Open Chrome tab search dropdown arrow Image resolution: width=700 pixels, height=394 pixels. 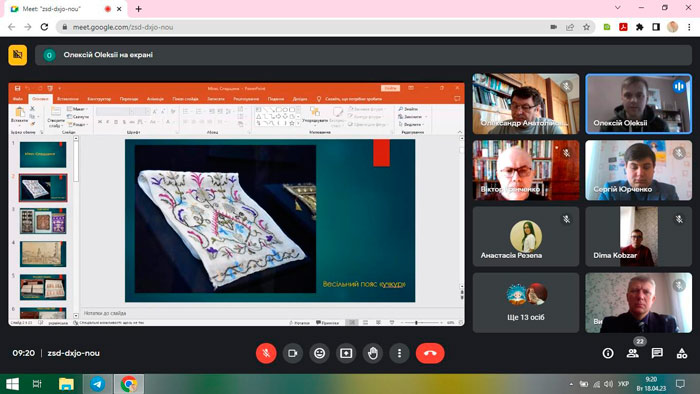click(617, 8)
